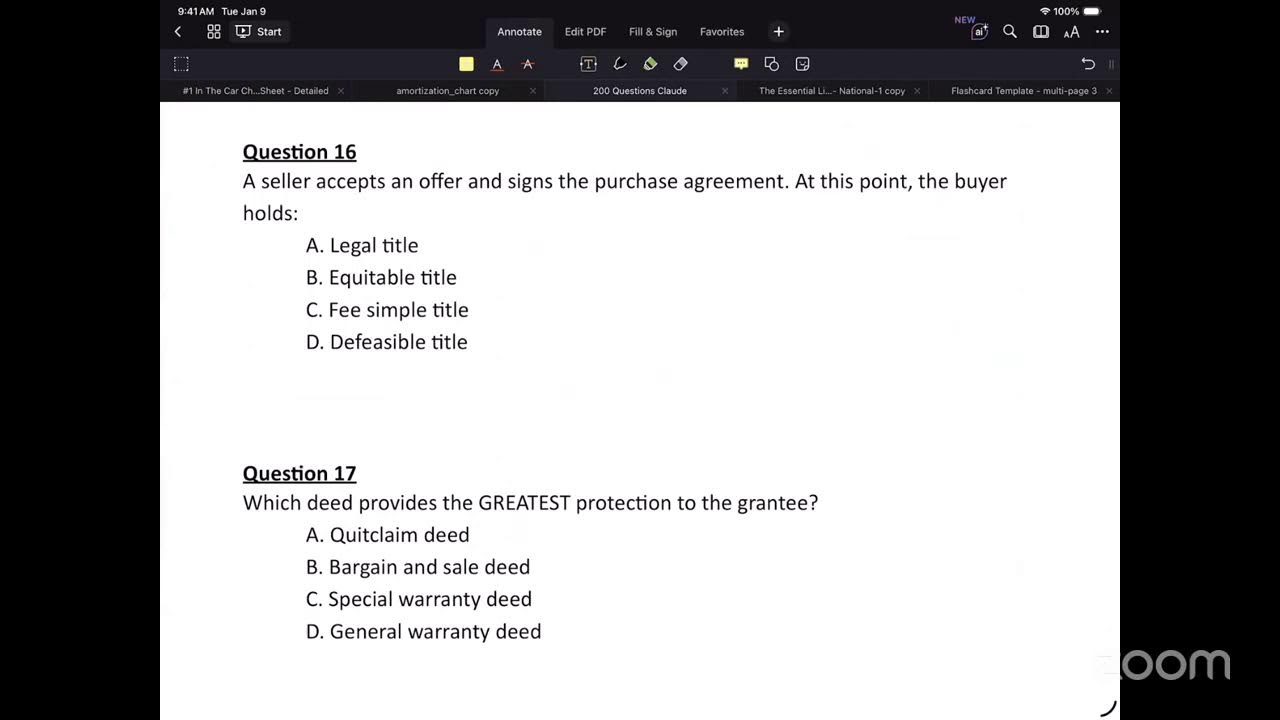The image size is (1280, 720).
Task: Close the '#1 In The Car Ch...Sheet' tab
Action: [341, 91]
